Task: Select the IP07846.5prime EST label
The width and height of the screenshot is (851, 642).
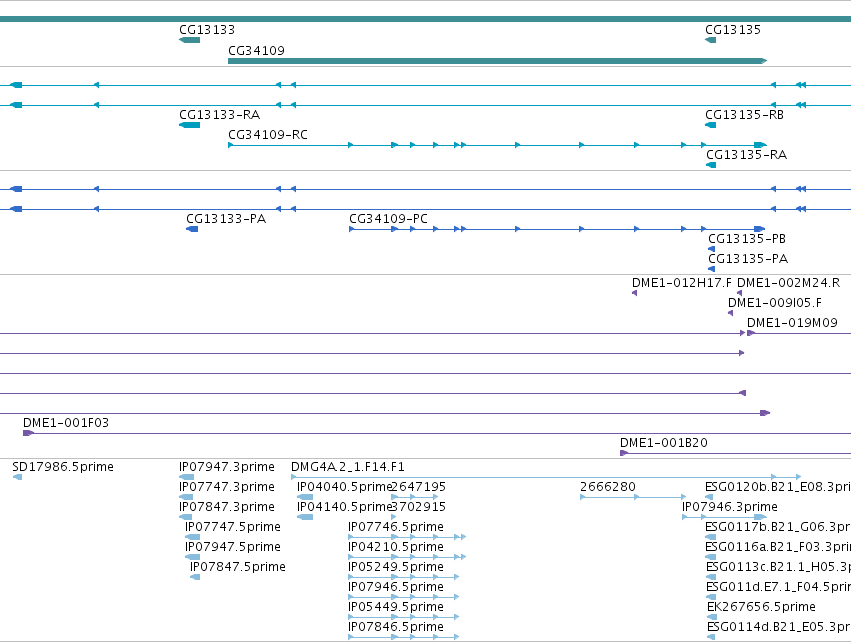Action: (x=396, y=627)
